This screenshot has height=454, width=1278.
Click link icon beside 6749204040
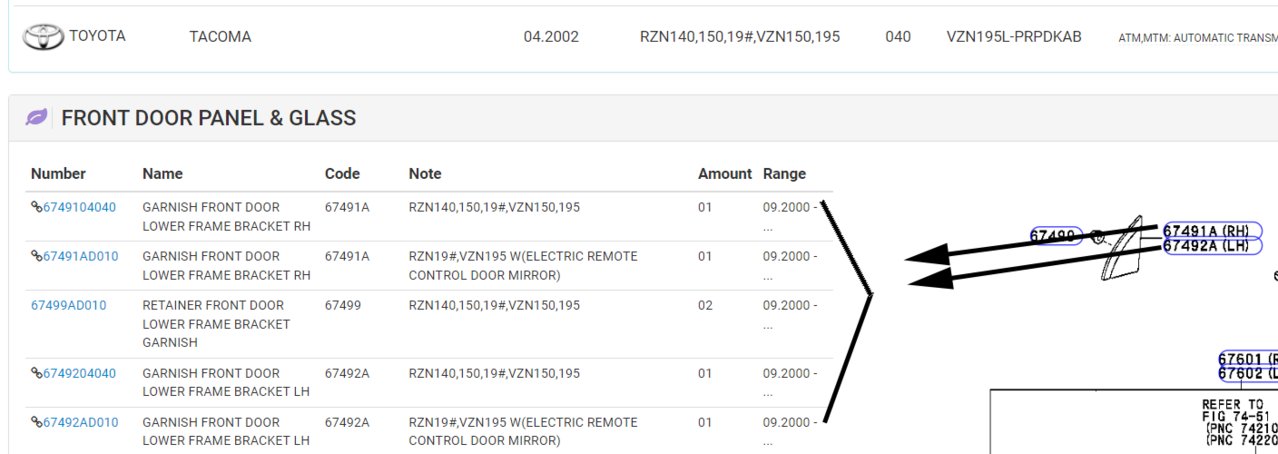pos(36,373)
